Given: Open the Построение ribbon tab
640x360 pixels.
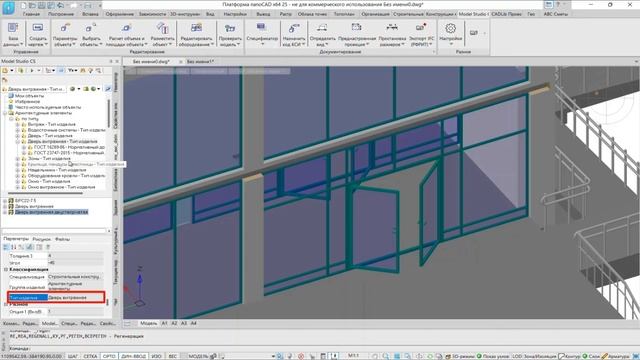Looking at the screenshot, I should coord(61,14).
